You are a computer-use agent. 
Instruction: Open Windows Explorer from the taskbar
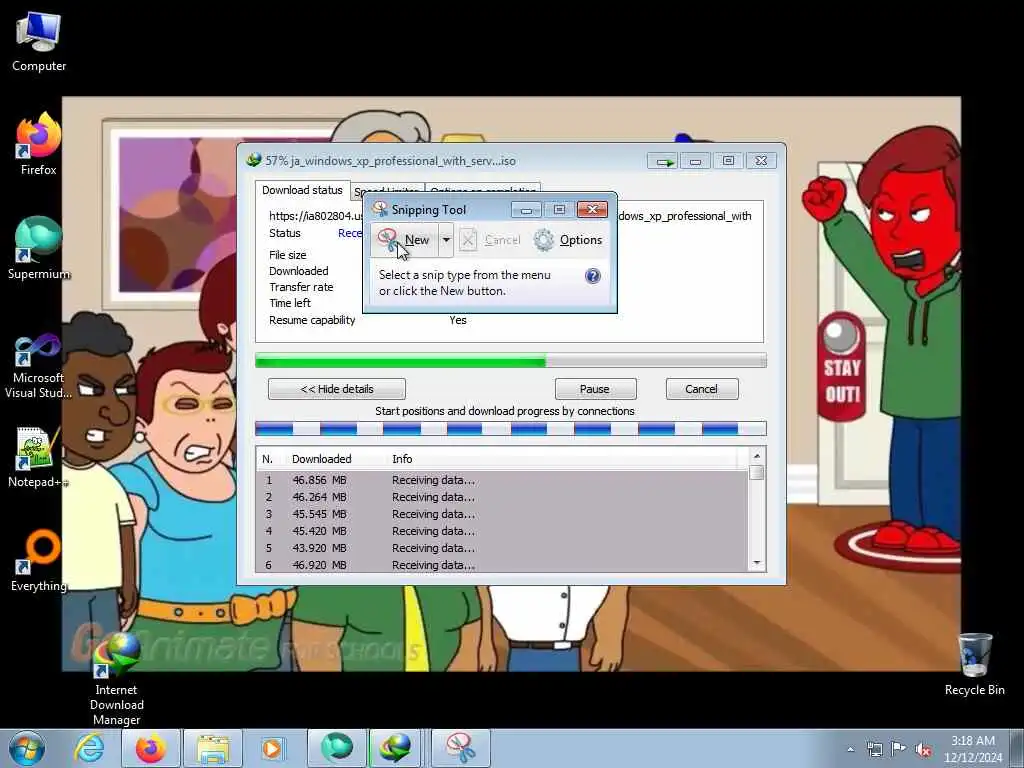click(x=213, y=748)
